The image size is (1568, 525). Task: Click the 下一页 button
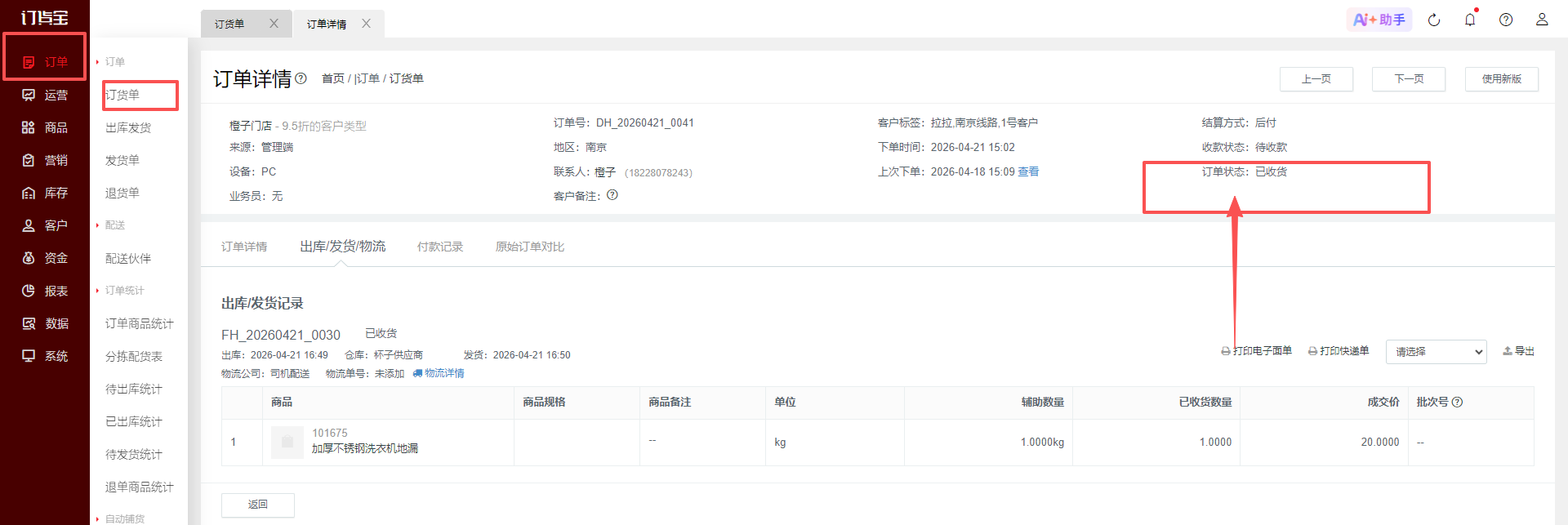pyautogui.click(x=1409, y=79)
